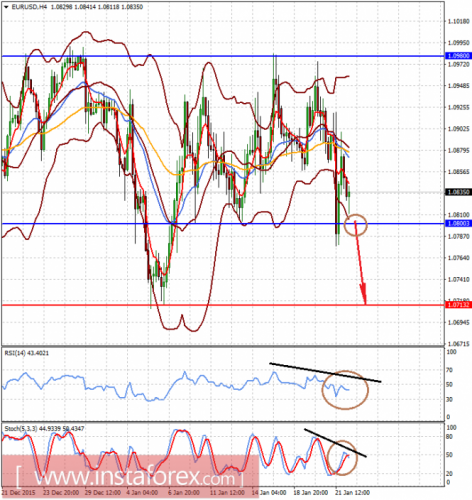The height and width of the screenshot is (500, 472).
Task: Select the RSI axis value 30
Action: (449, 399)
